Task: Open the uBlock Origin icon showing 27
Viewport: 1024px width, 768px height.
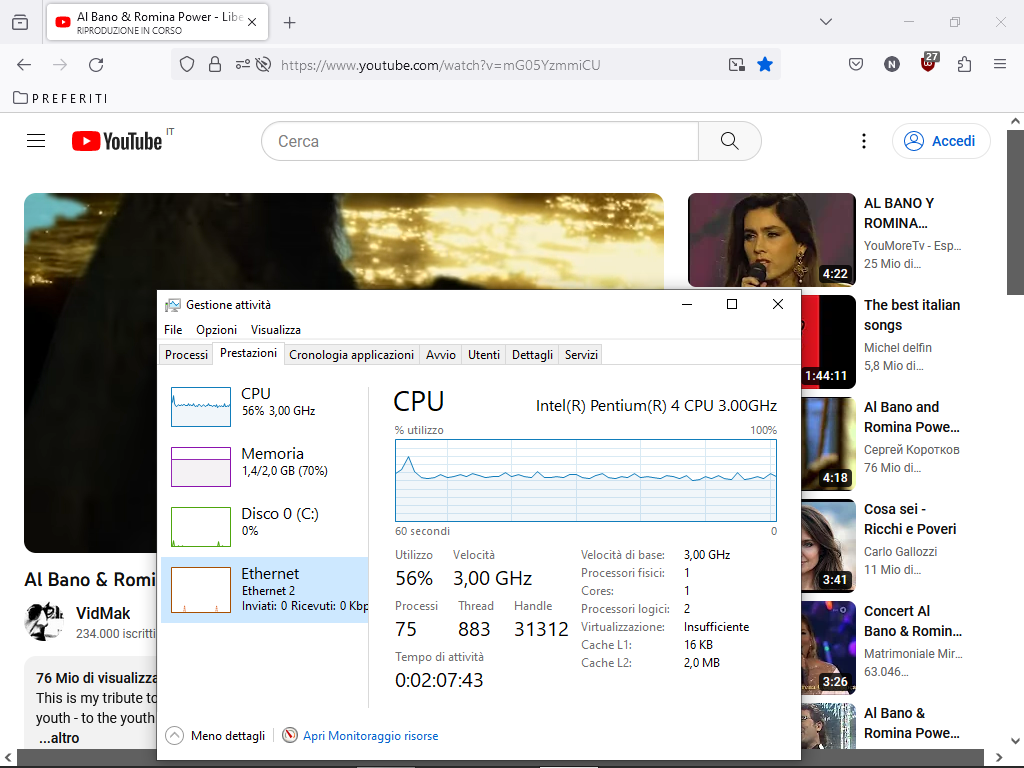Action: point(929,62)
